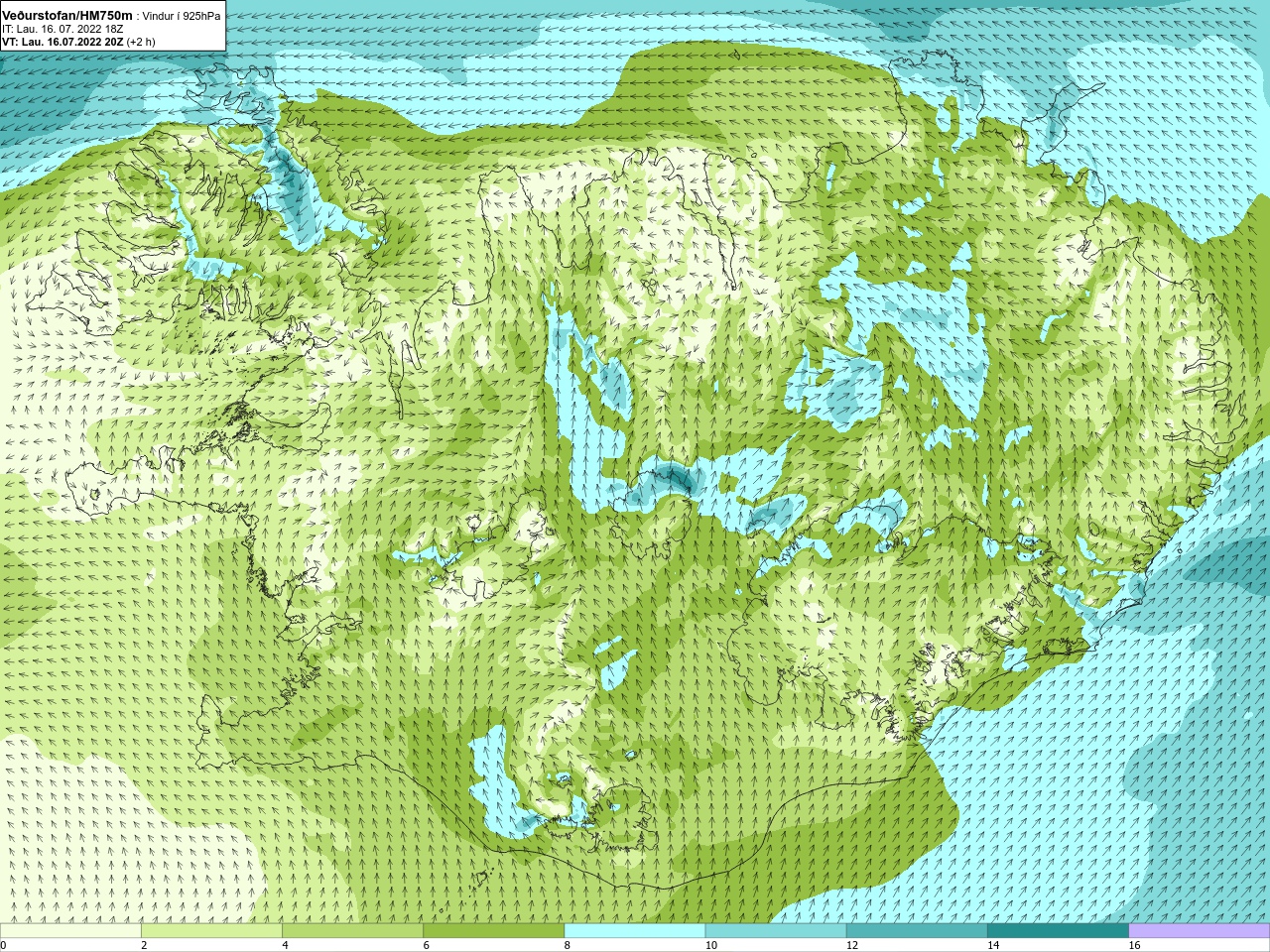1270x952 pixels.
Task: Click the medium green 4–6 legend swatch
Action: [x=352, y=931]
